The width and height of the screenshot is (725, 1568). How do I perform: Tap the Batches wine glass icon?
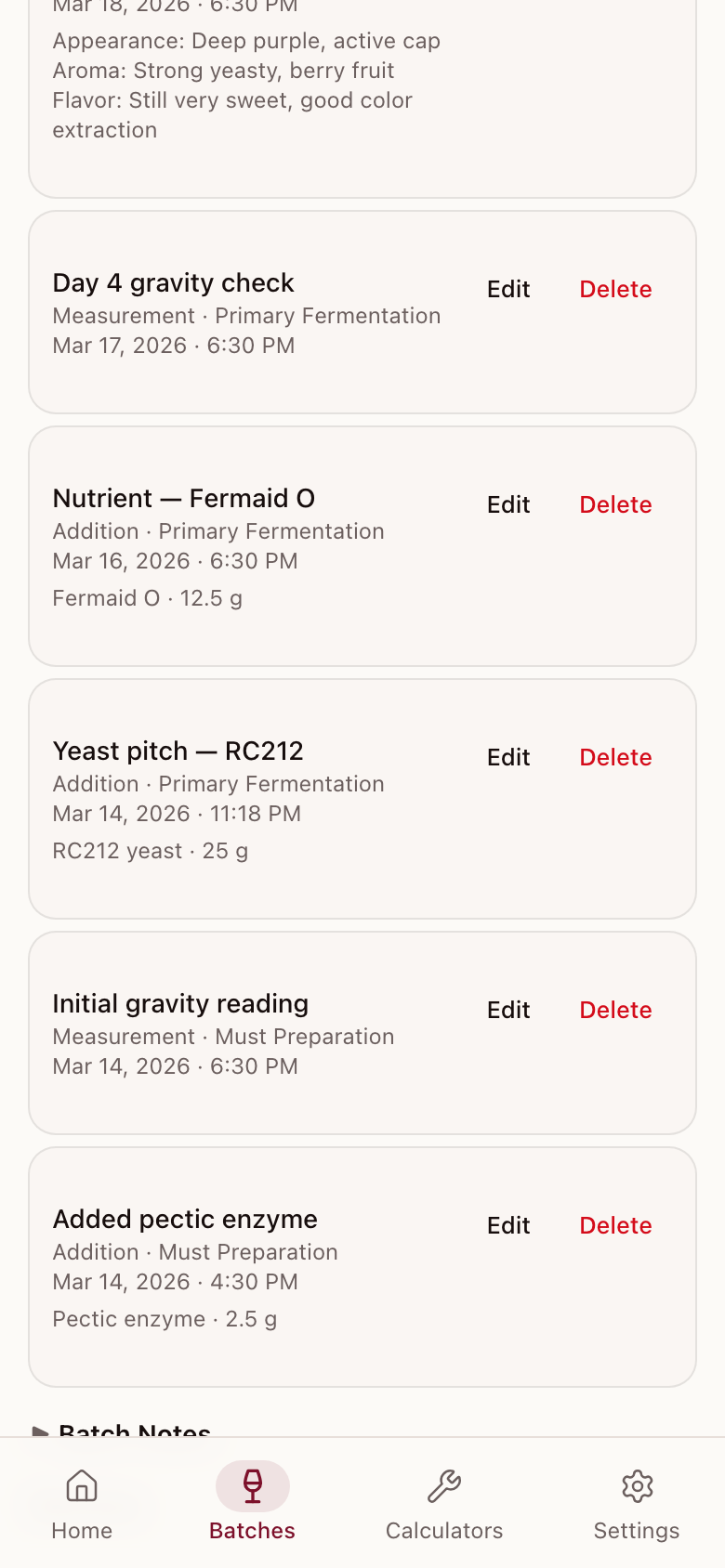click(x=252, y=1486)
